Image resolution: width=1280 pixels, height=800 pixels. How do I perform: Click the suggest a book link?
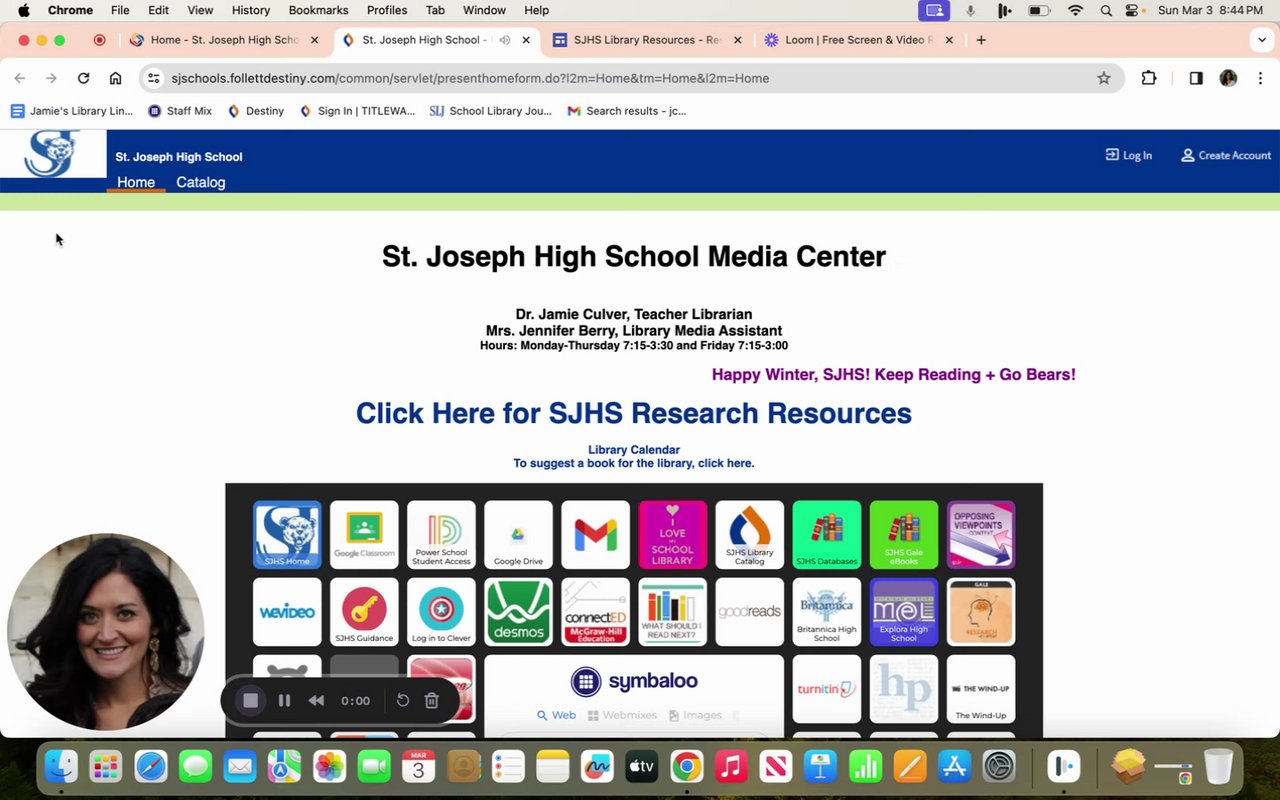coord(634,463)
